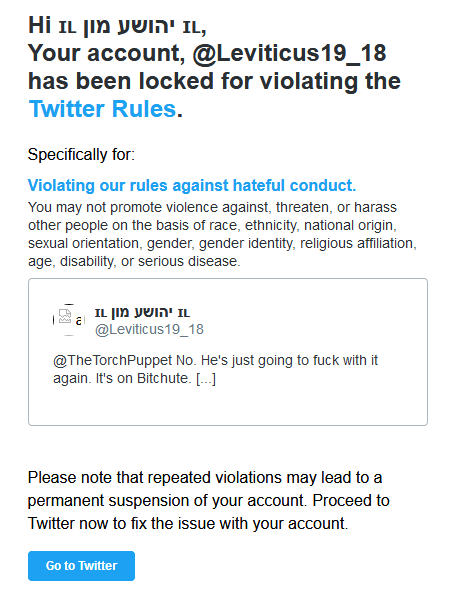Screen dimensions: 449x601
Task: Select the Hebrew display name in tweet card
Action: [143, 312]
